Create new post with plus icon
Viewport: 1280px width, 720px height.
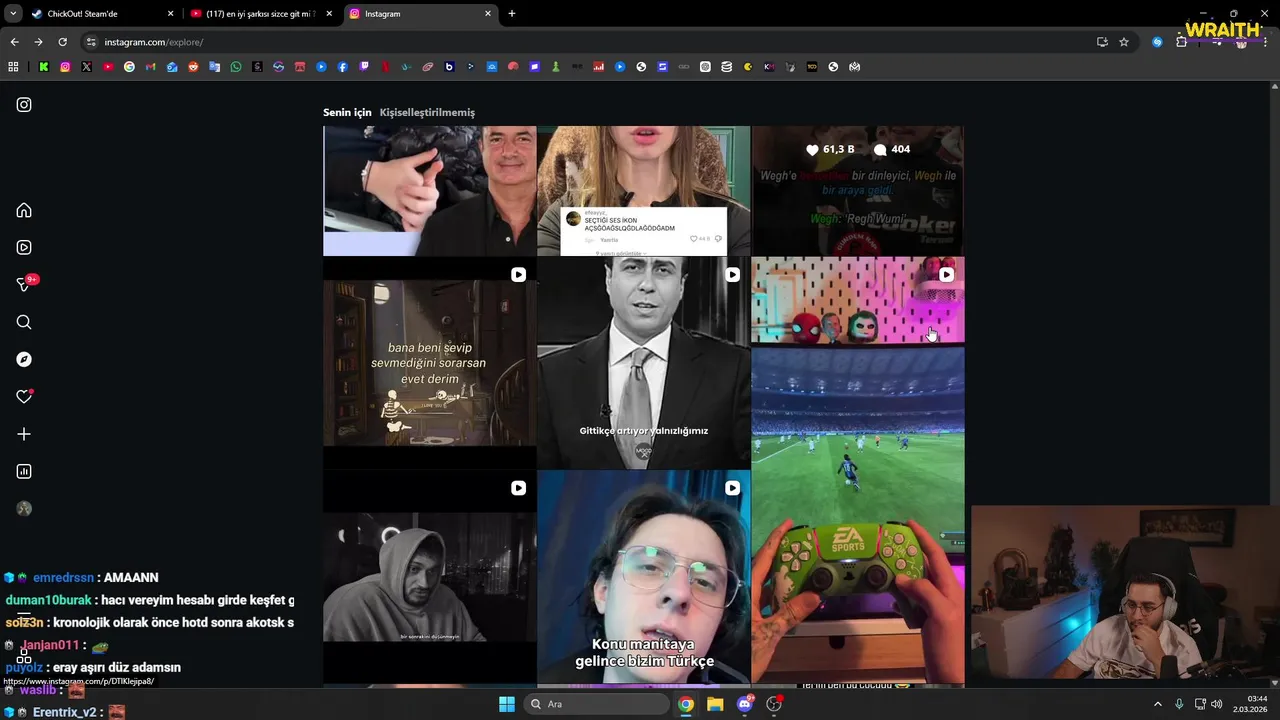(24, 434)
